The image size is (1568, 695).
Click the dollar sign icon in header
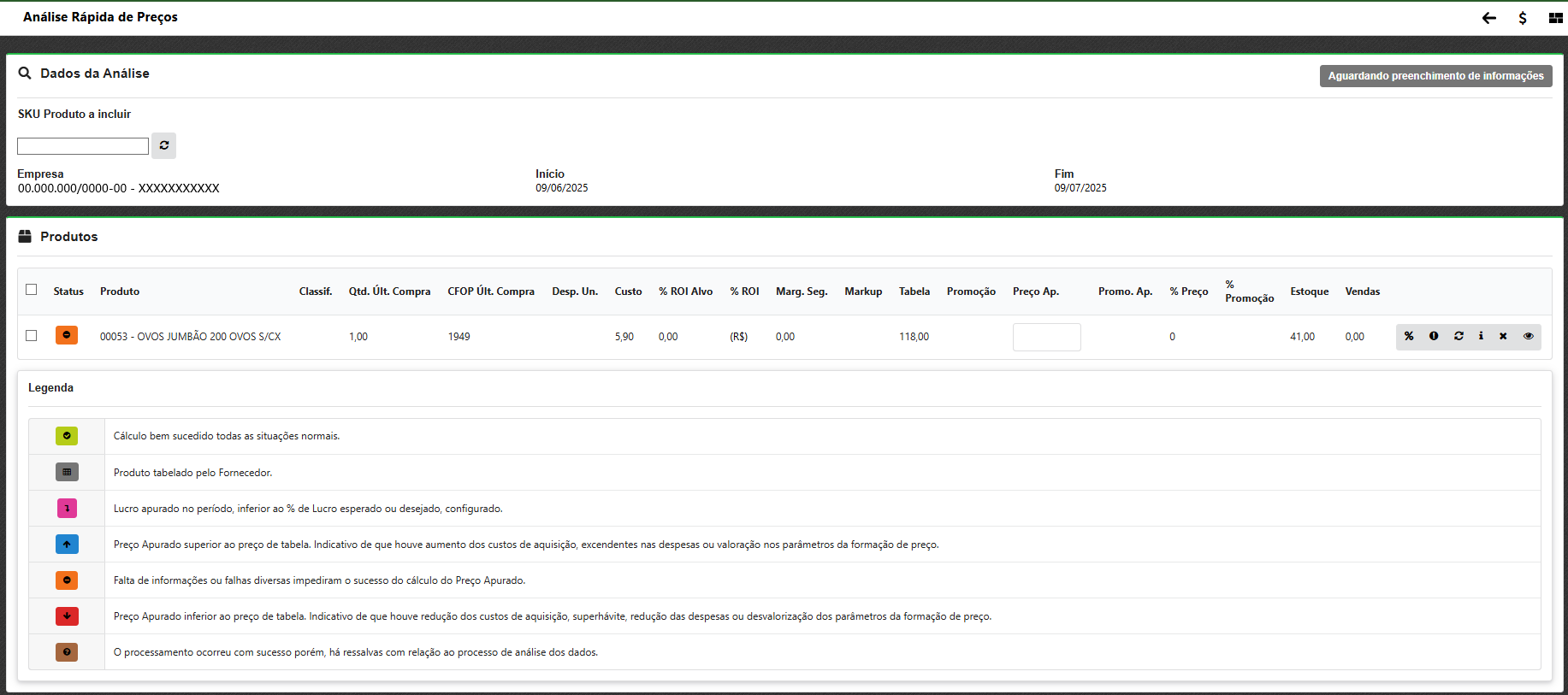pyautogui.click(x=1523, y=18)
